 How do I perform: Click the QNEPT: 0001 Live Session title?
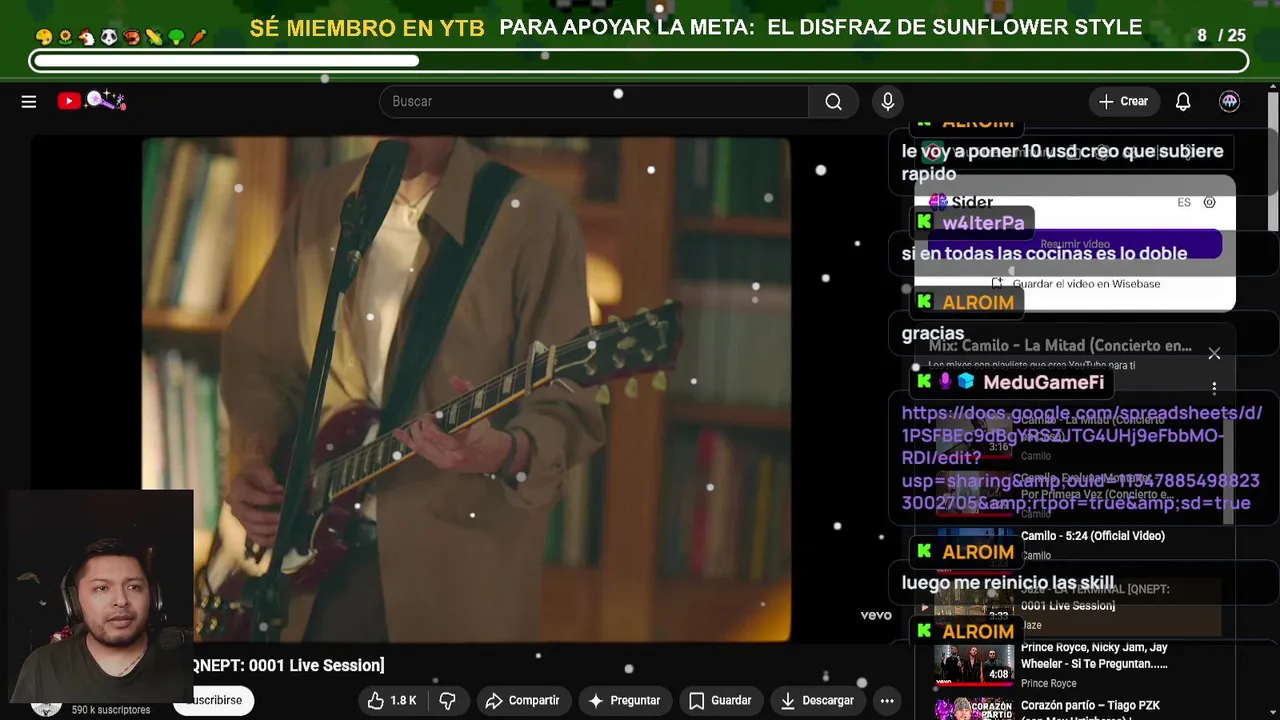[288, 665]
